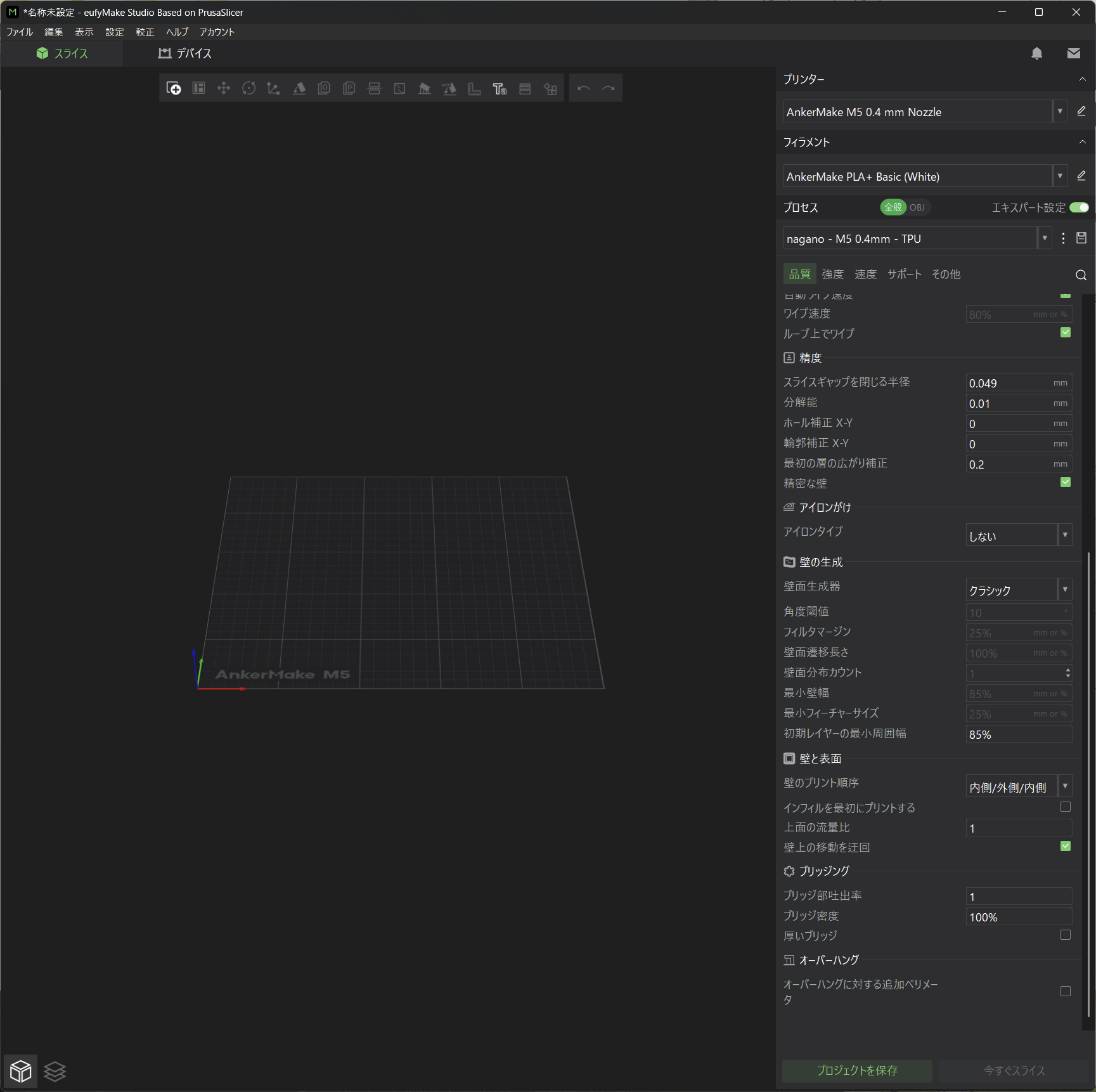Image resolution: width=1096 pixels, height=1092 pixels.
Task: Switch to the デバイス view
Action: tap(185, 53)
